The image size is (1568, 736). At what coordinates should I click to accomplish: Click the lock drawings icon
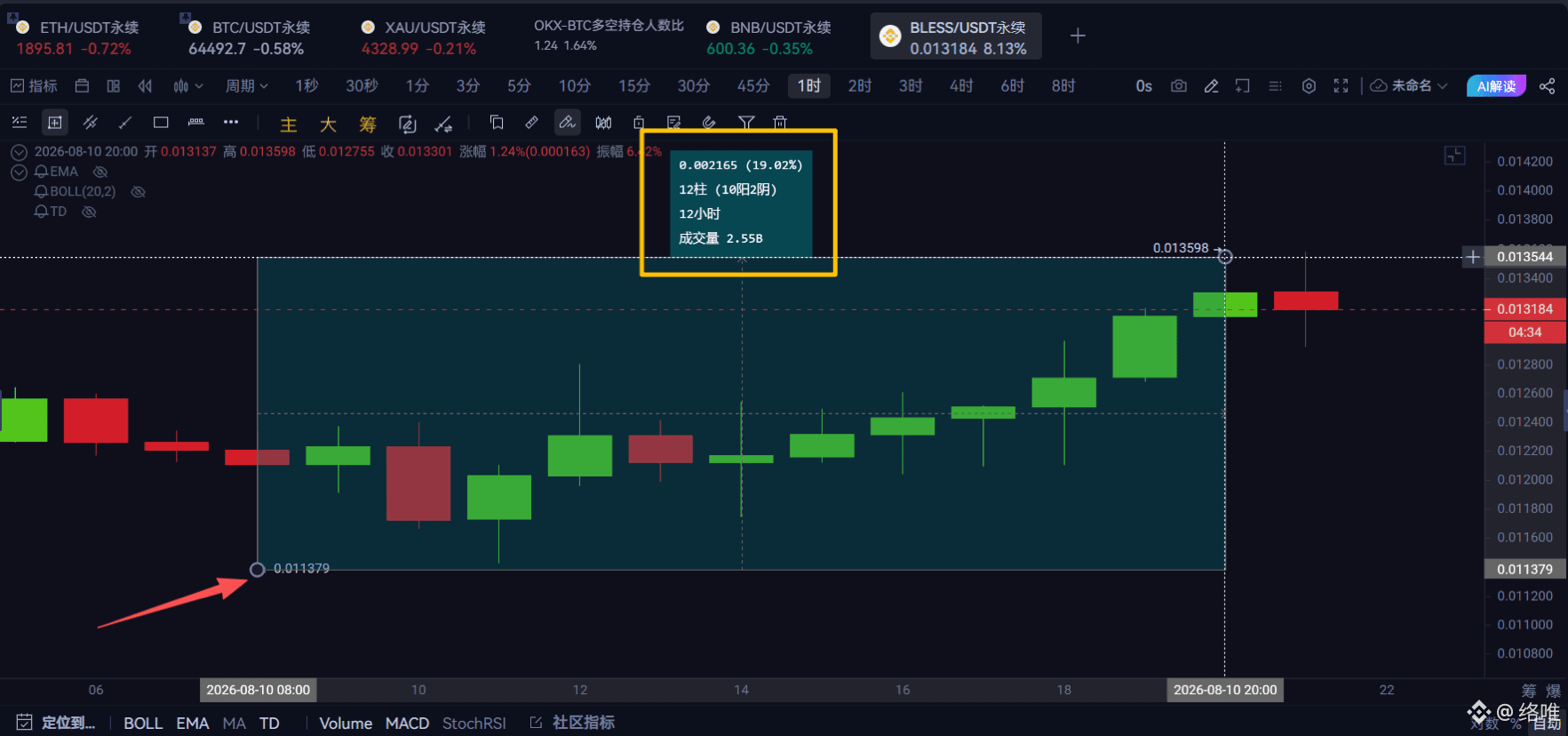(639, 123)
